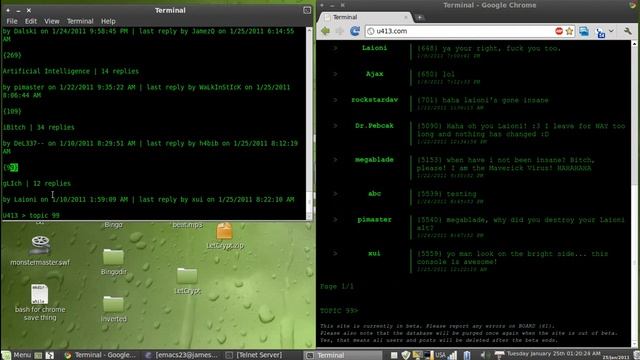Click the 'Page 1/1' indicator text
This screenshot has width=640, height=360.
337,287
